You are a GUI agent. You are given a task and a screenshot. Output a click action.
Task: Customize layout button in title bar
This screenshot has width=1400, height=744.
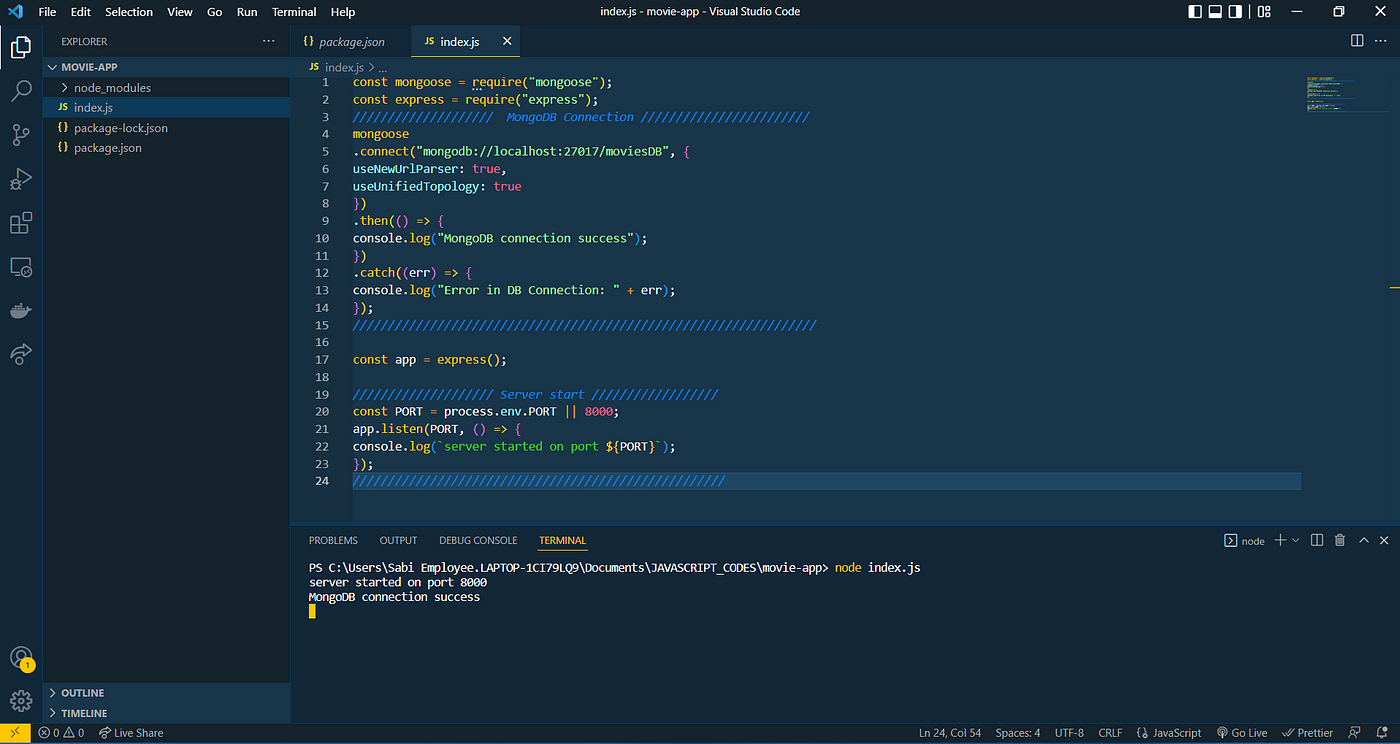(1264, 12)
